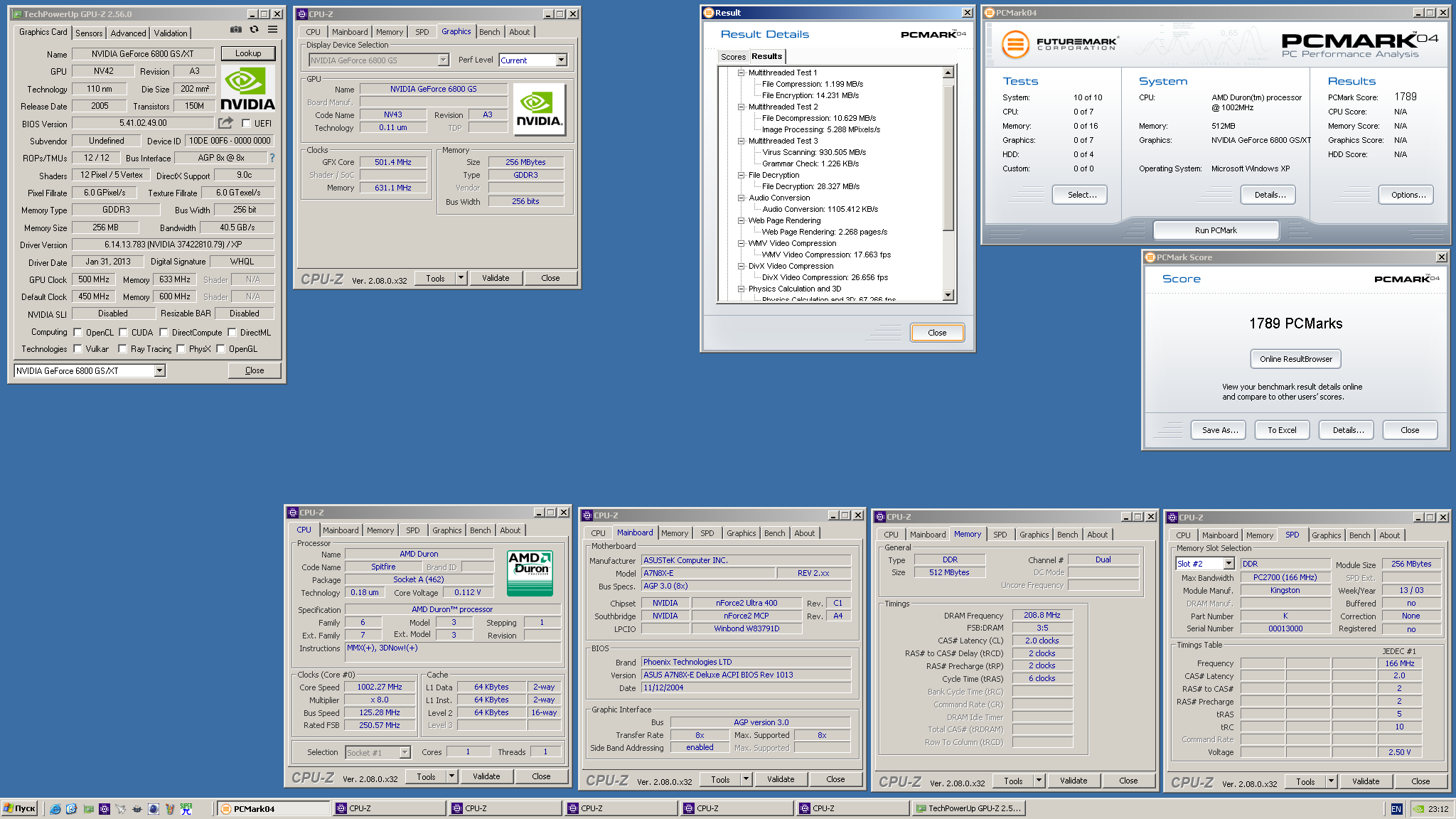The width and height of the screenshot is (1456, 819).
Task: Switch to the Validation tab in GPU-Z
Action: click(171, 33)
